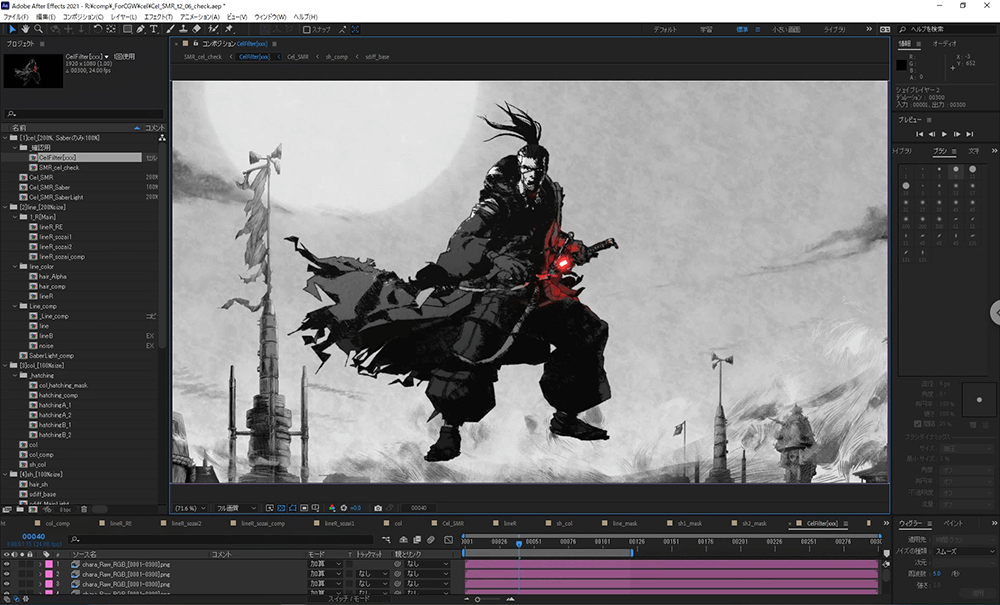Toggle visibility eye of layer 2
This screenshot has width=1000, height=605.
6,574
